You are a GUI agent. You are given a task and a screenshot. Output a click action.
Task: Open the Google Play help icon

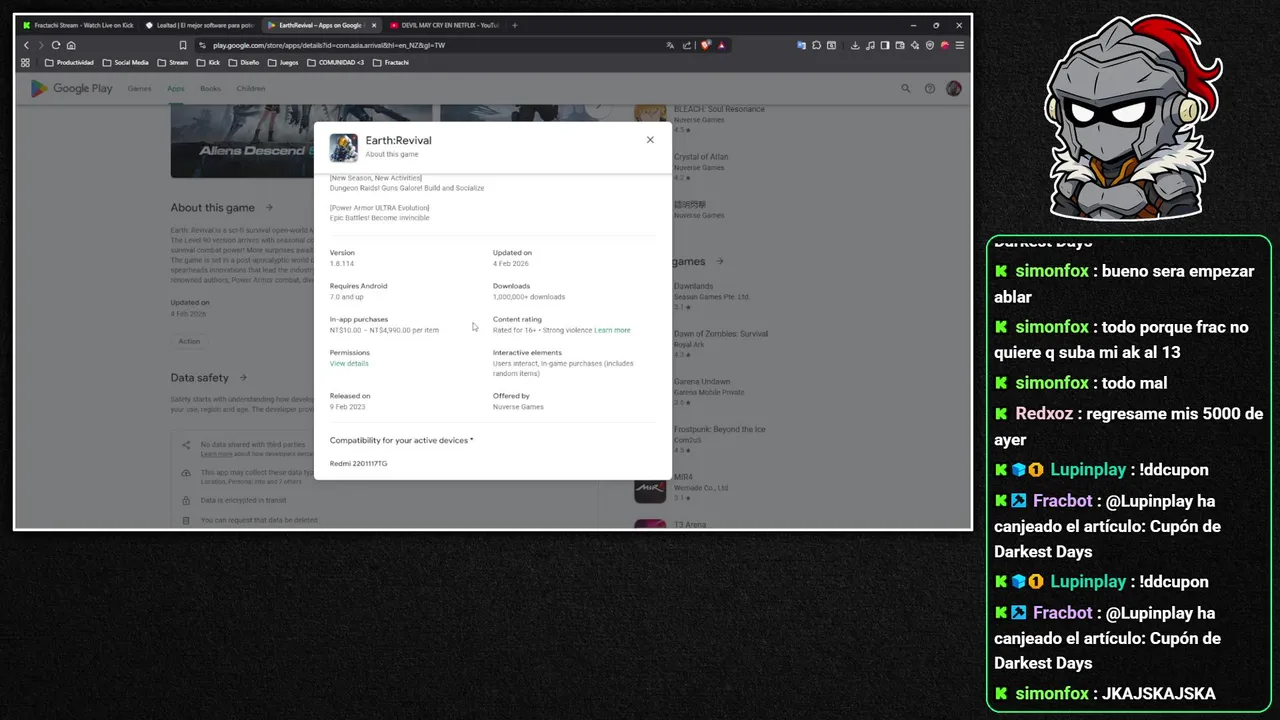(x=929, y=88)
